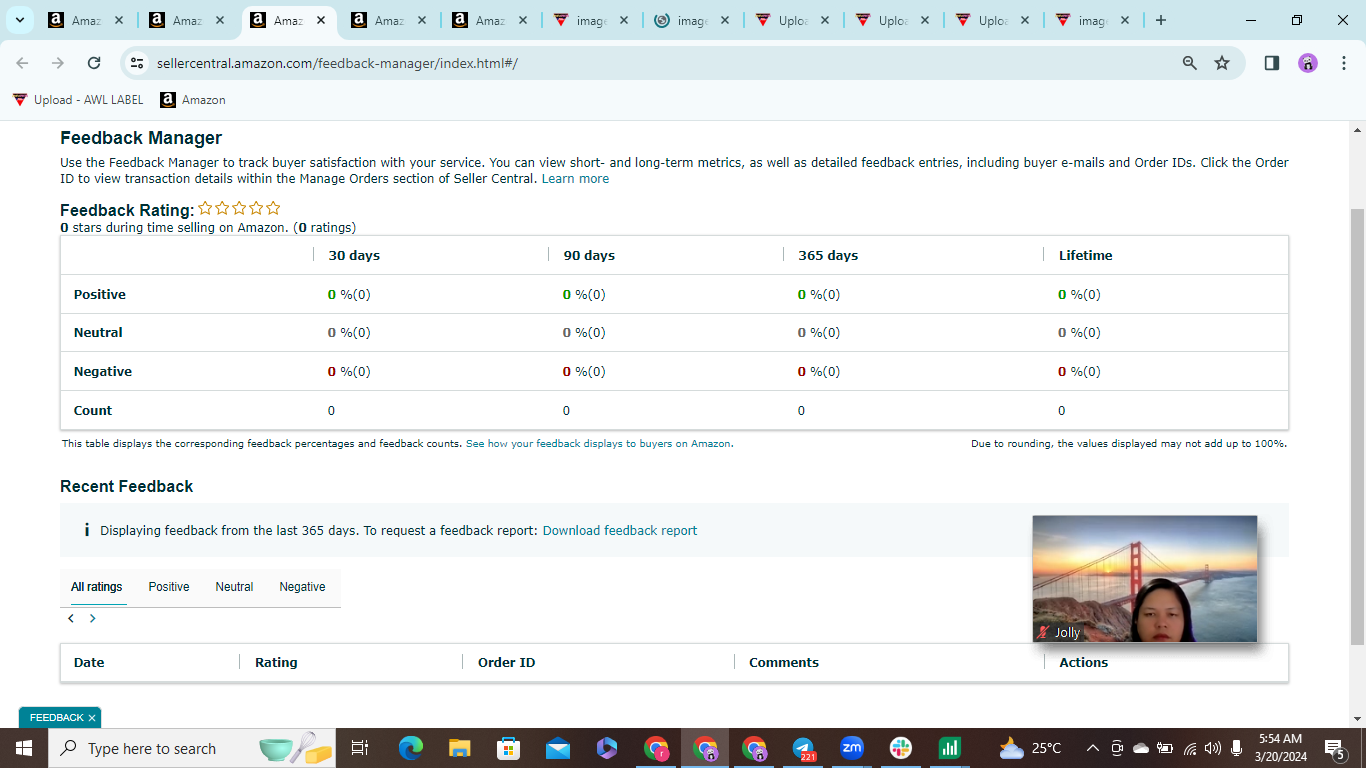Open the Windows notification center
Image resolution: width=1366 pixels, height=768 pixels.
click(x=1334, y=748)
